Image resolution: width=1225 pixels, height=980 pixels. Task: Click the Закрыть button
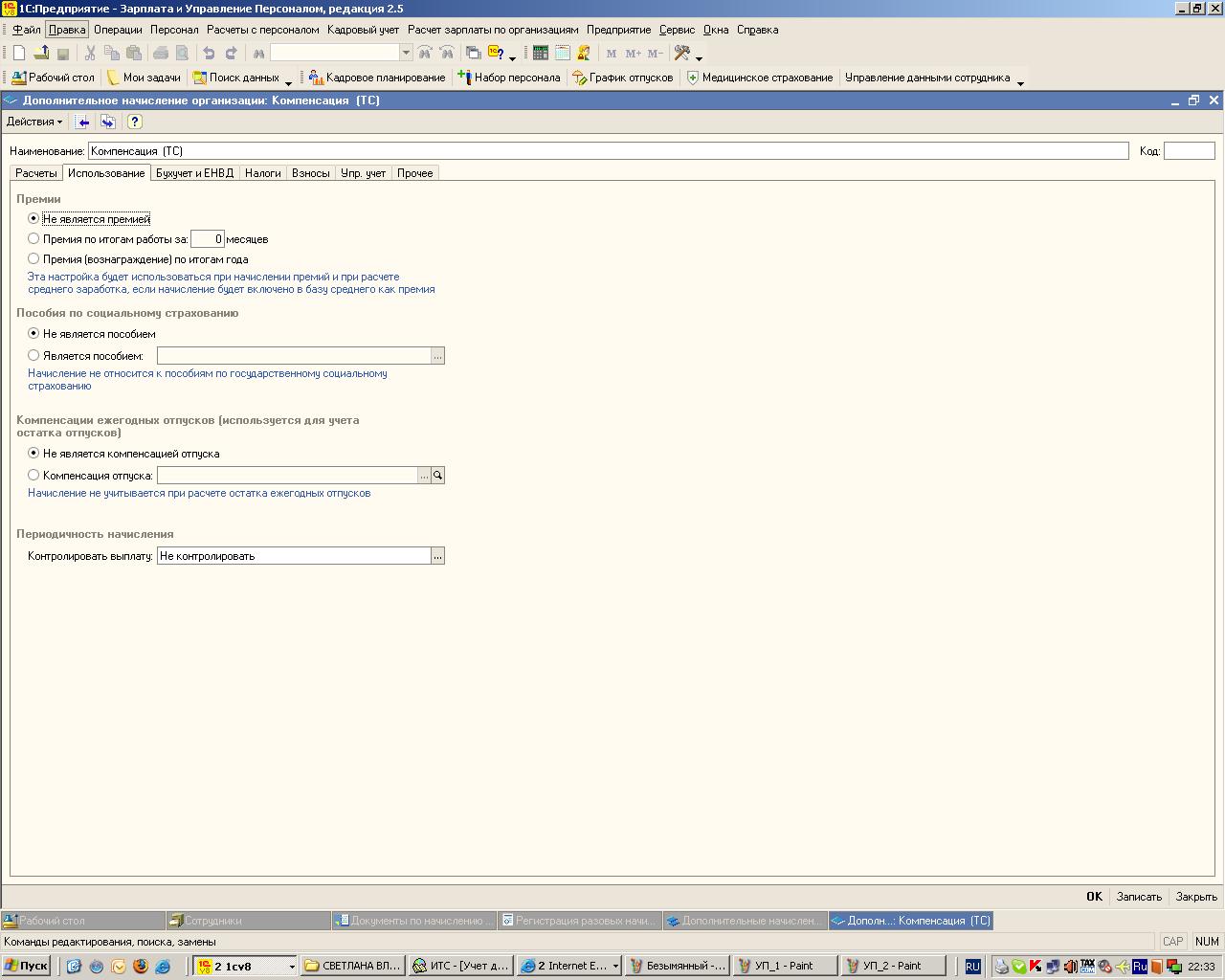coord(1196,897)
